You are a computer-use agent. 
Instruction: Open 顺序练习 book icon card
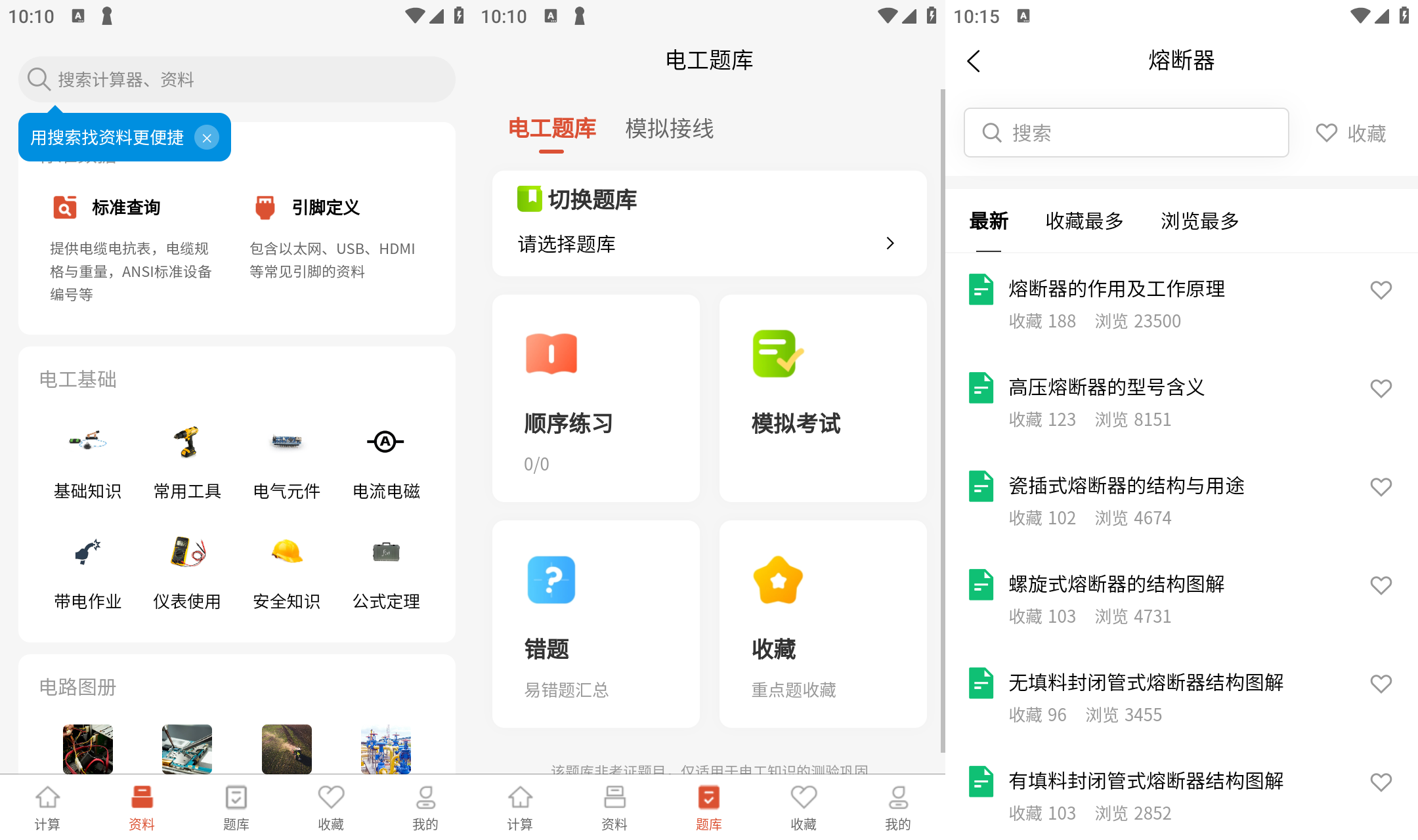pos(551,354)
